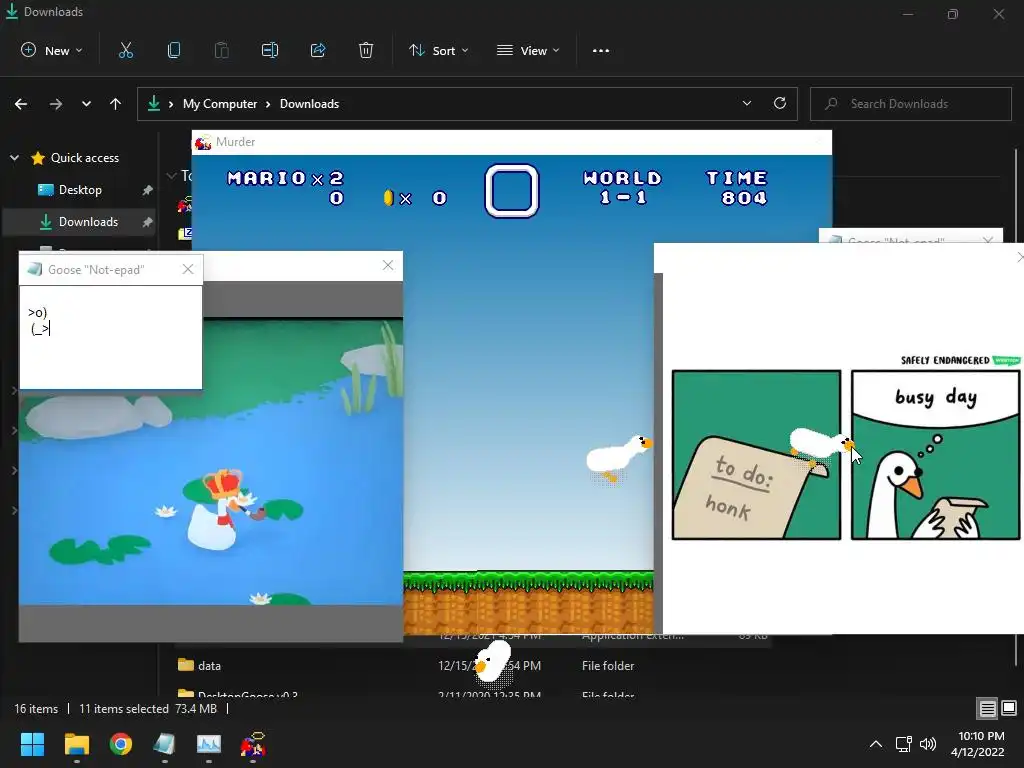Open the See more ellipsis menu
Screen dimensions: 1024x768
(x=601, y=50)
